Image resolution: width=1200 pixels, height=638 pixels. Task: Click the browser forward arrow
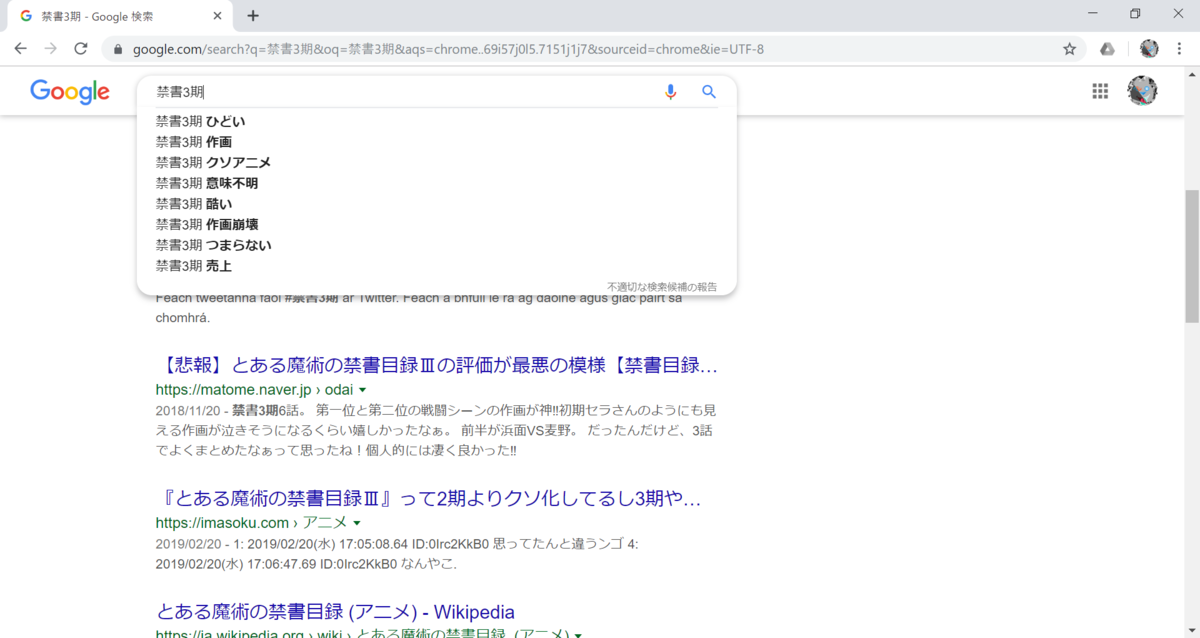[x=51, y=49]
